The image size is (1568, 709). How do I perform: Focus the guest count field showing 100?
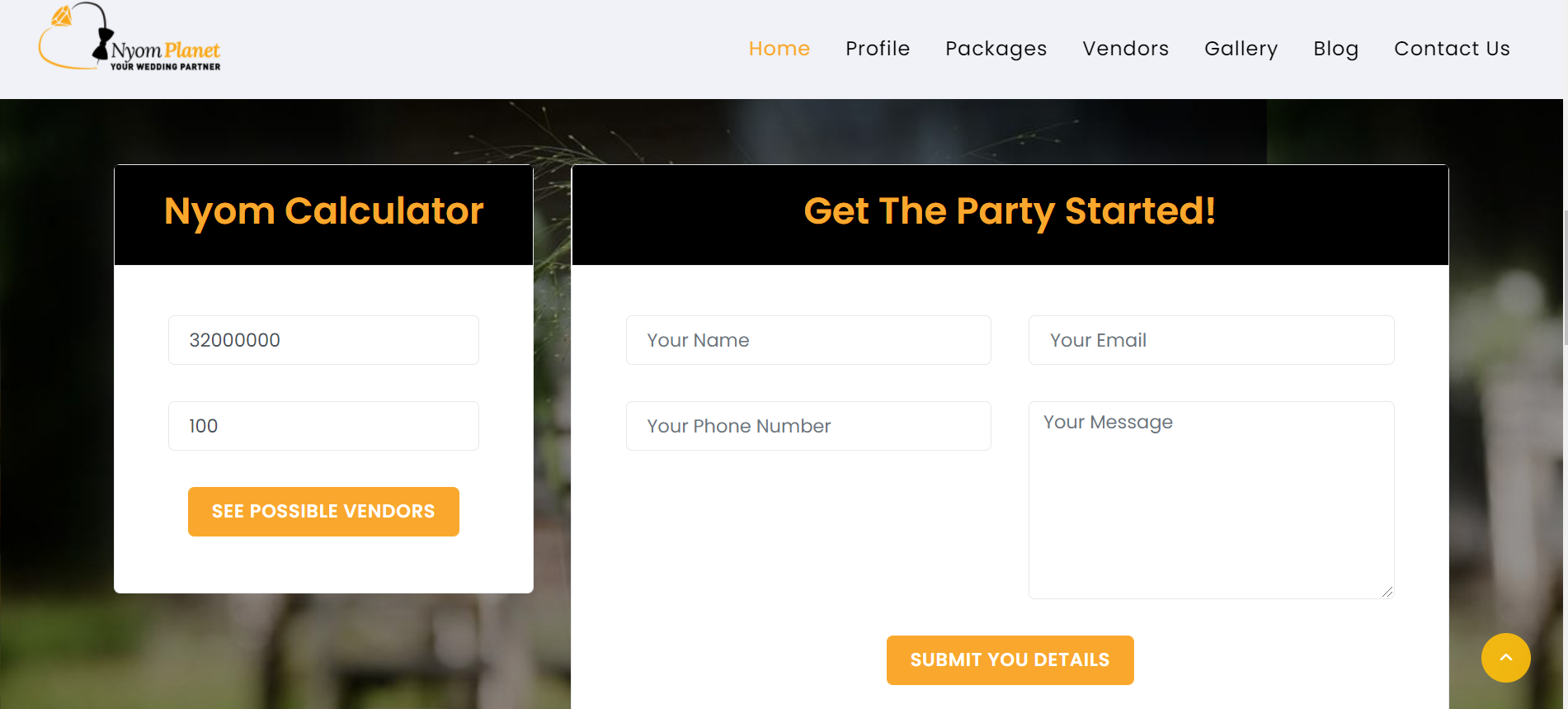pos(323,426)
